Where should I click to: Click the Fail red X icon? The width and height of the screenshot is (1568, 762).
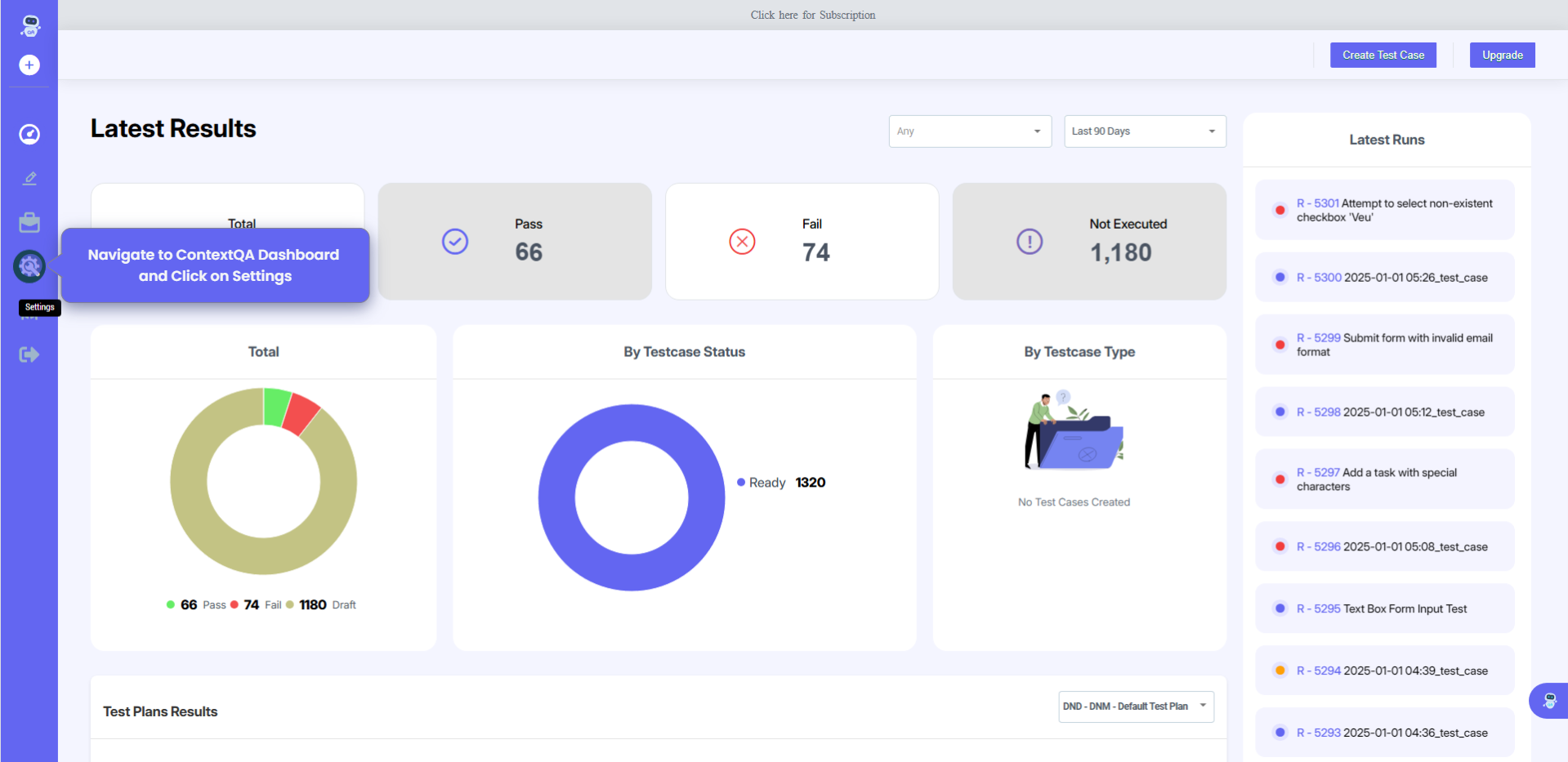coord(742,242)
